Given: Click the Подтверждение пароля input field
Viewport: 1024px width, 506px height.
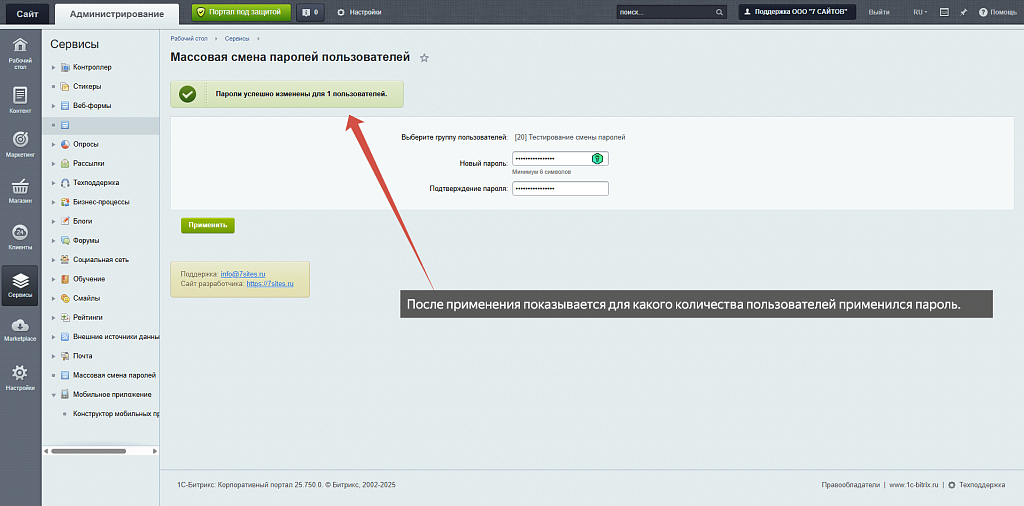Looking at the screenshot, I should [x=560, y=188].
